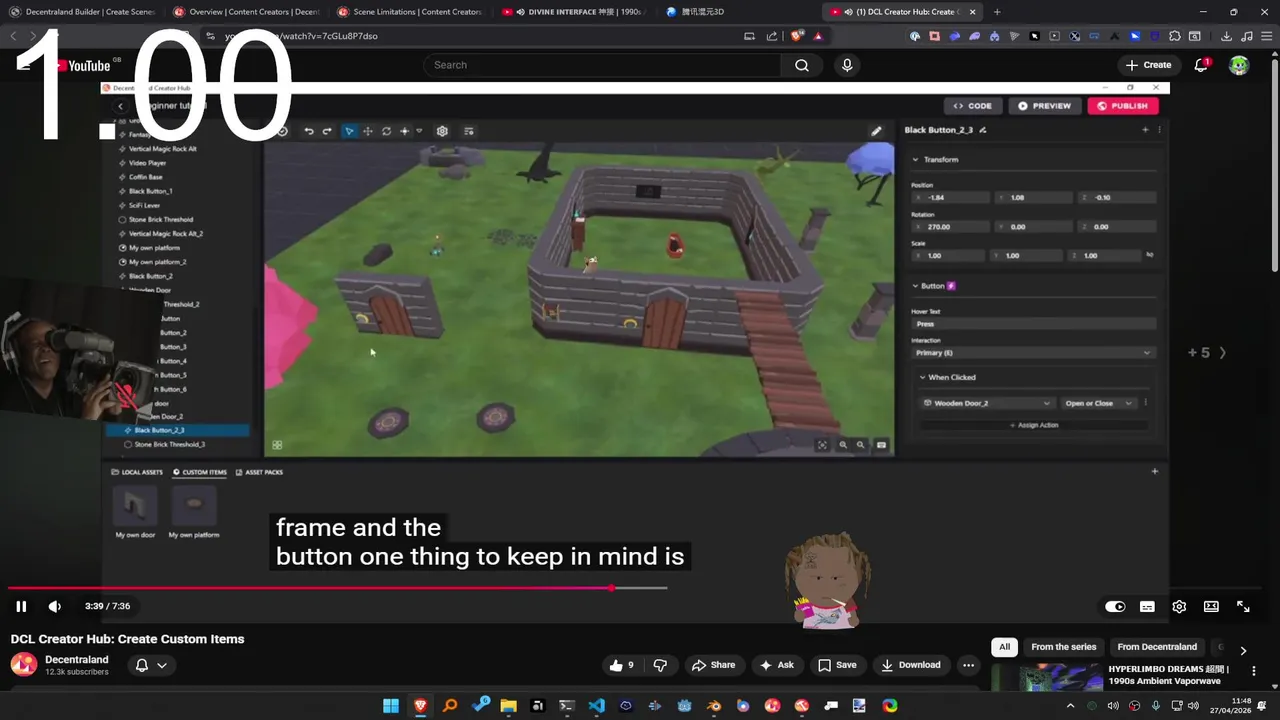Click CODE button in Creator Hub
Image resolution: width=1280 pixels, height=720 pixels.
972,106
